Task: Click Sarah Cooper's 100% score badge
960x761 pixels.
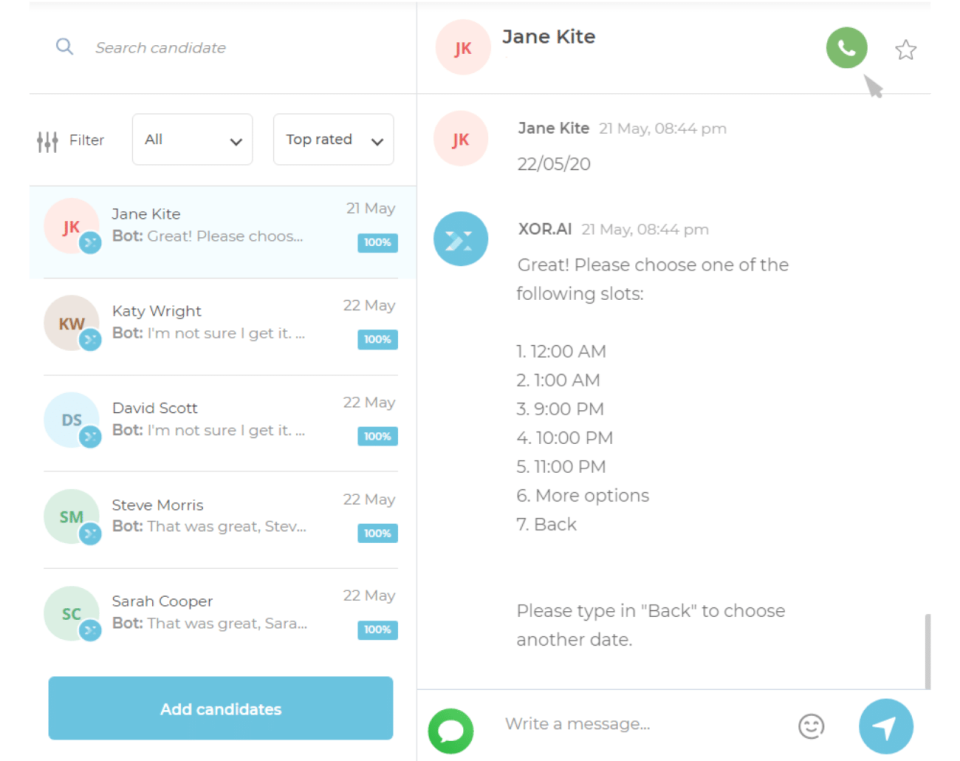Action: click(377, 630)
